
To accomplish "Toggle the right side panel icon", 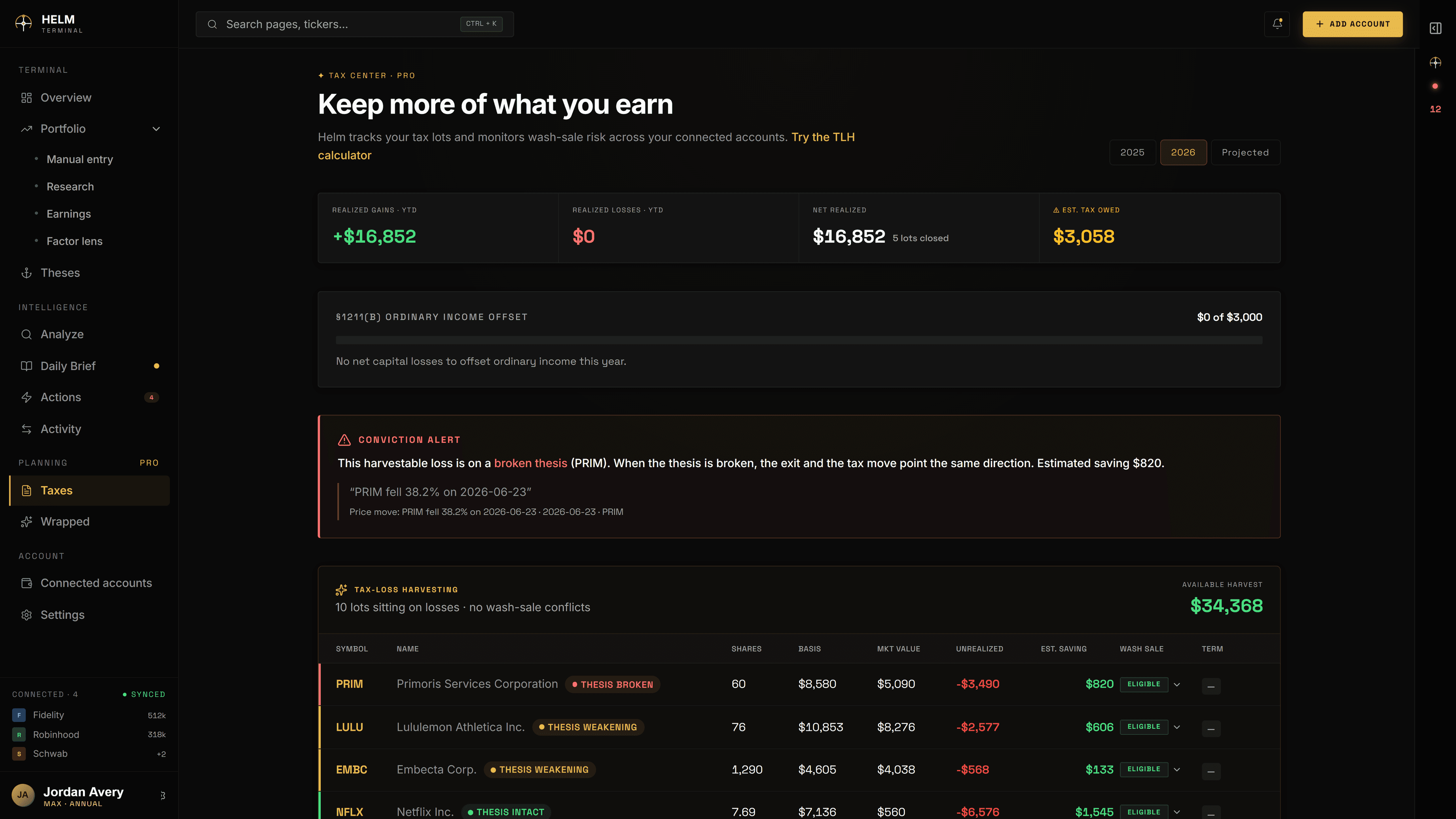I will tap(1436, 28).
